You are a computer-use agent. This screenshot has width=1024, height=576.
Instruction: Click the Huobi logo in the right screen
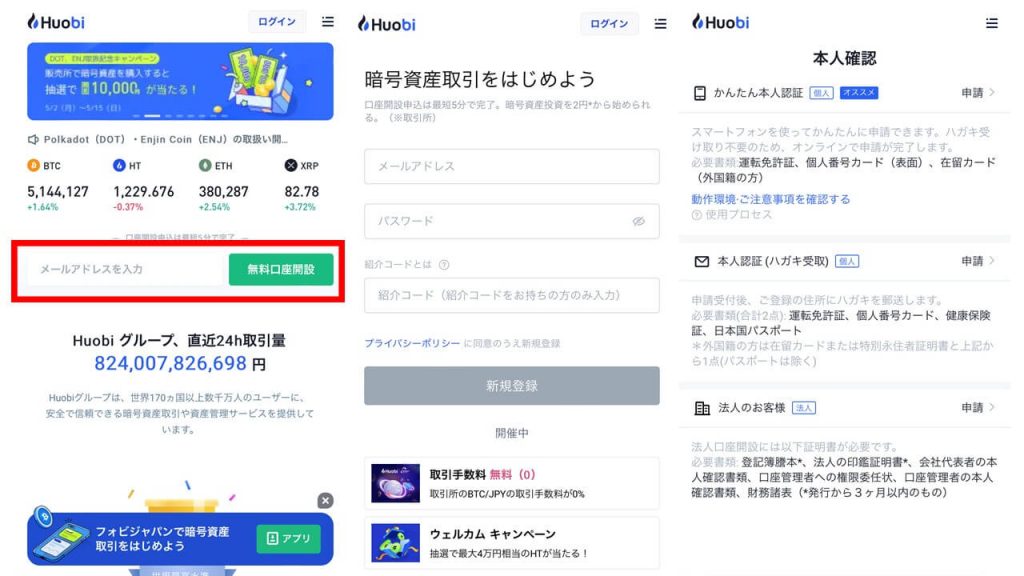coord(720,22)
